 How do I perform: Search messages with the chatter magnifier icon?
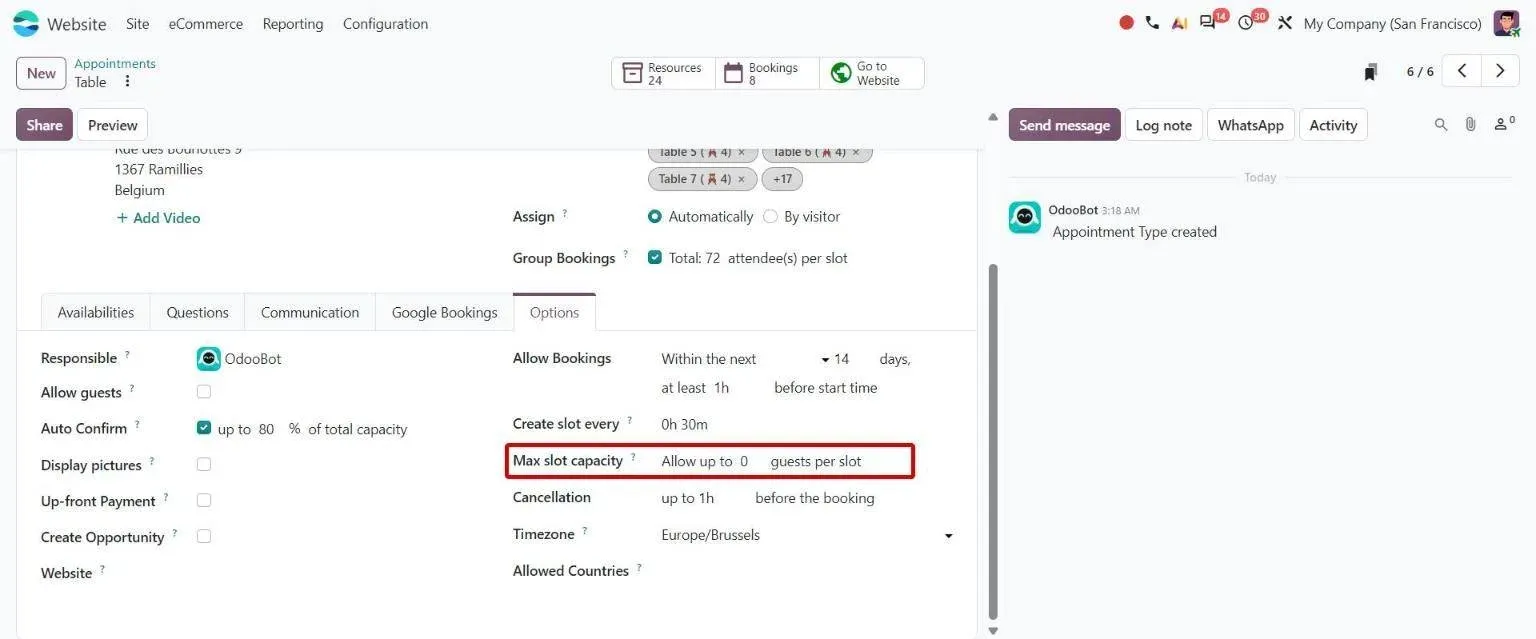[1441, 125]
